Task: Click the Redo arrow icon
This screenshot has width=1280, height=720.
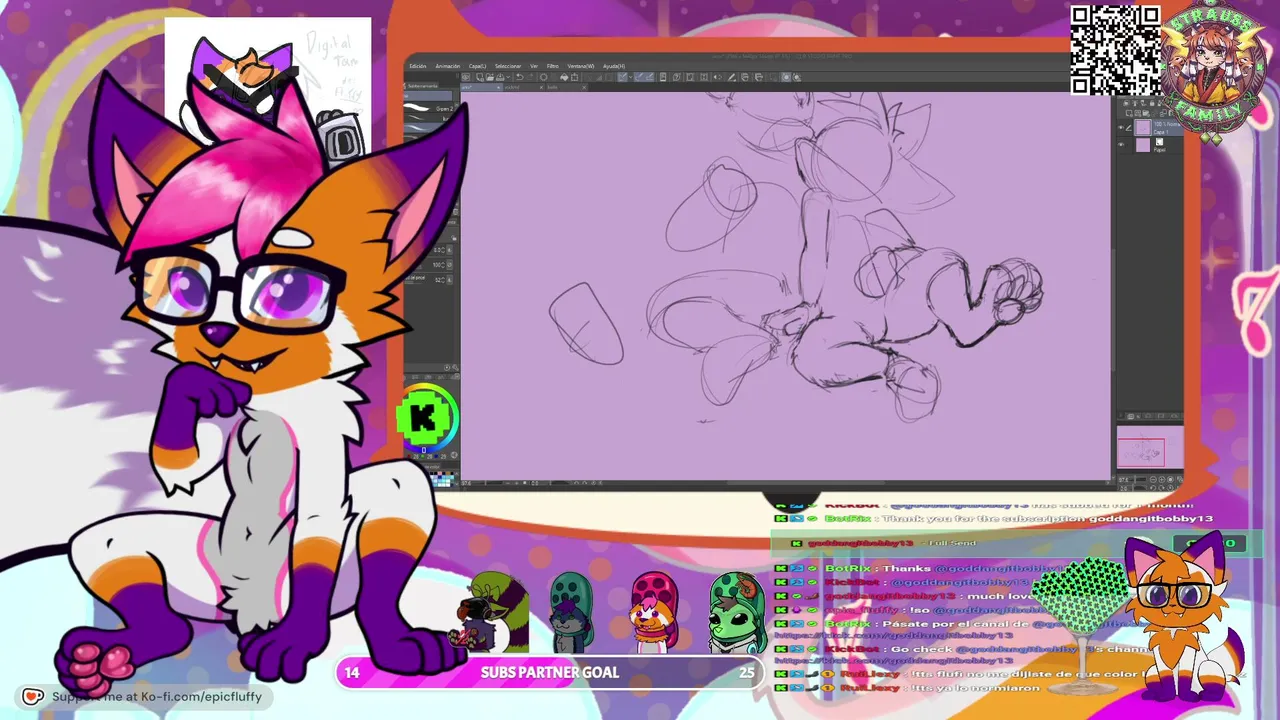Action: coord(530,77)
